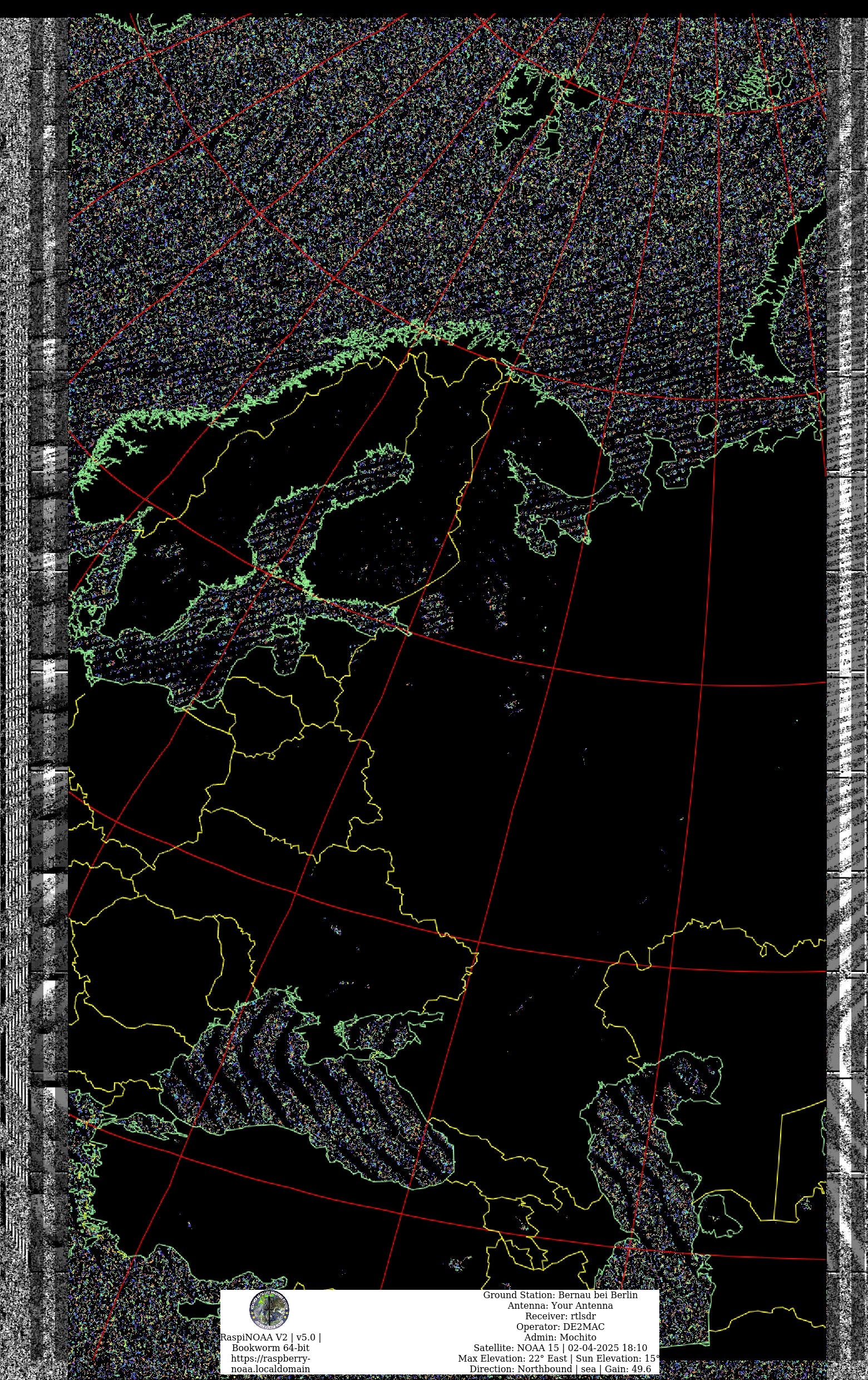Click the 'Direction: Northbound' line
This screenshot has height=1380, width=868.
coord(560,1369)
